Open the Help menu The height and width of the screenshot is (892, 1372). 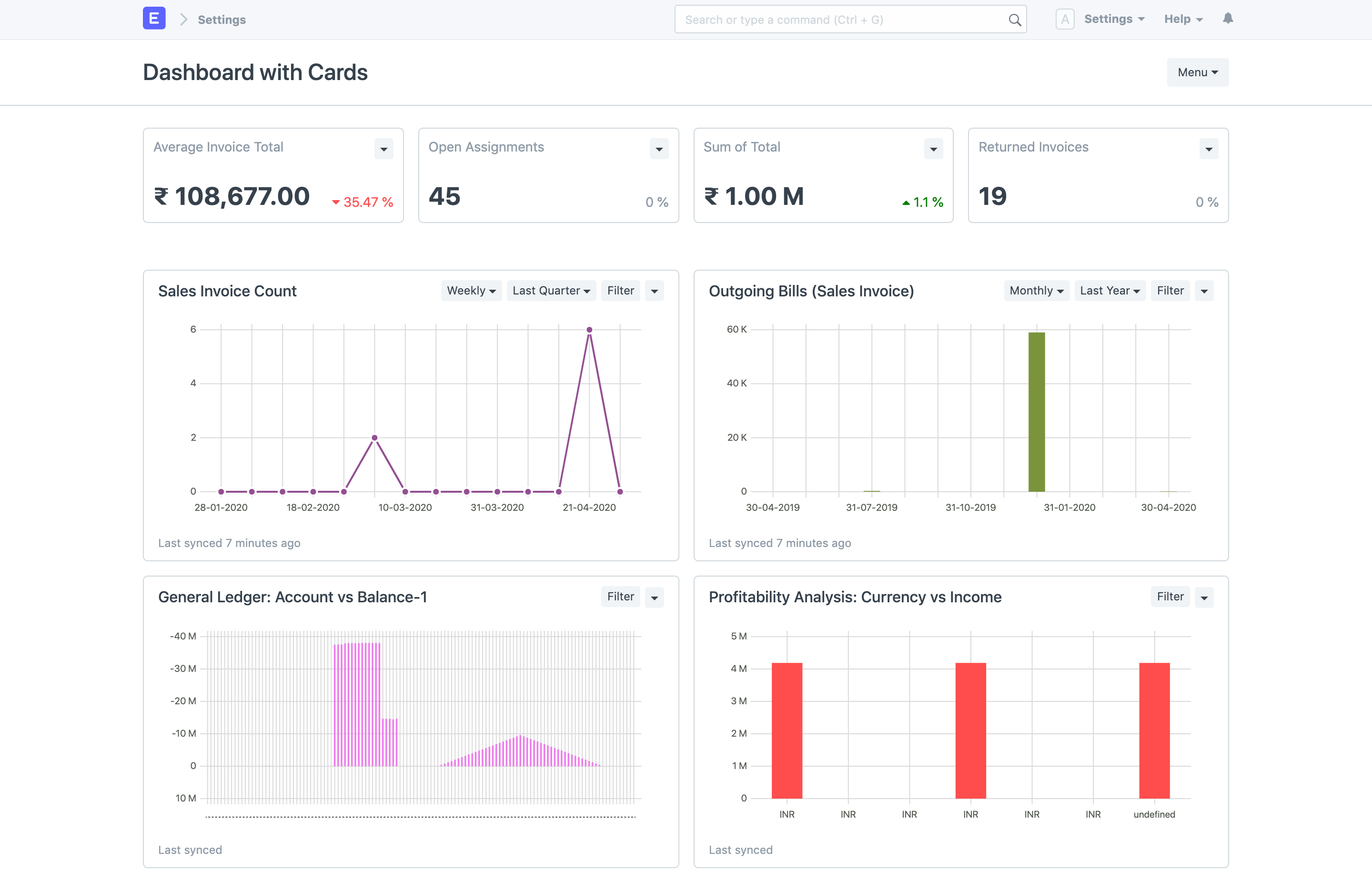[1183, 19]
